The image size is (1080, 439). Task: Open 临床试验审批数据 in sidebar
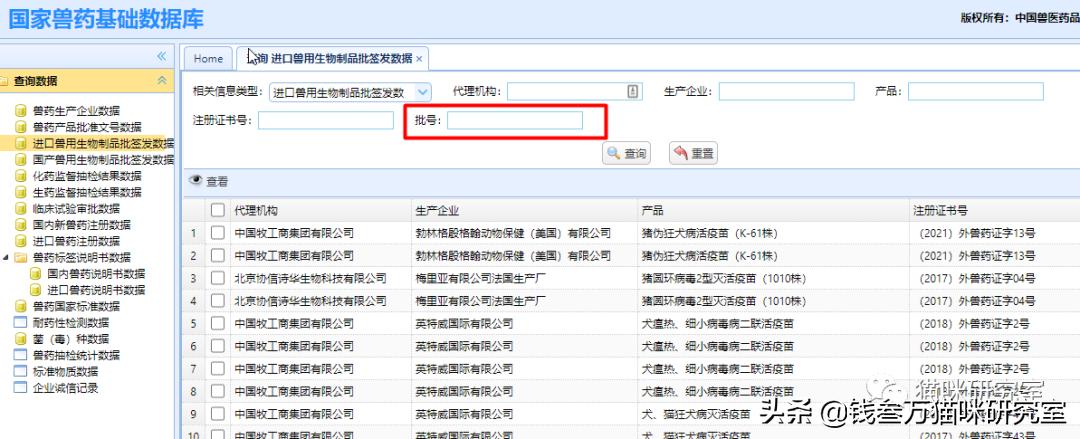76,209
